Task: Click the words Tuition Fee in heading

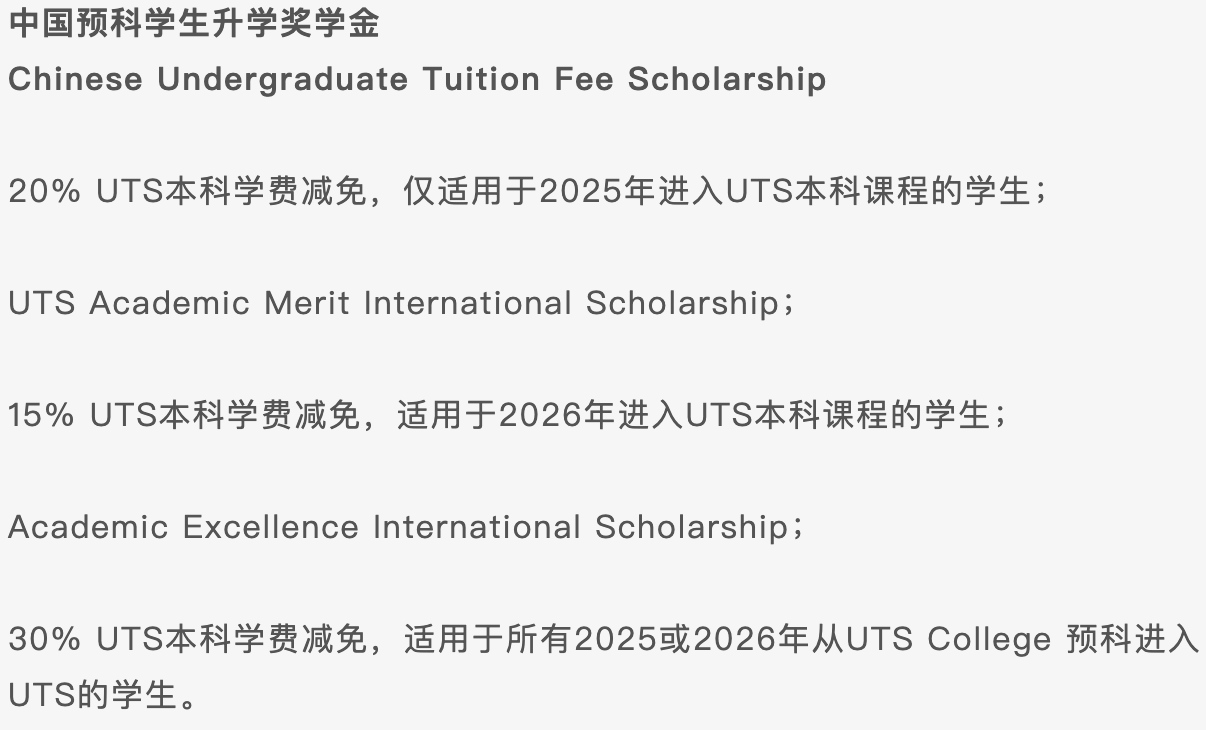Action: (x=518, y=79)
